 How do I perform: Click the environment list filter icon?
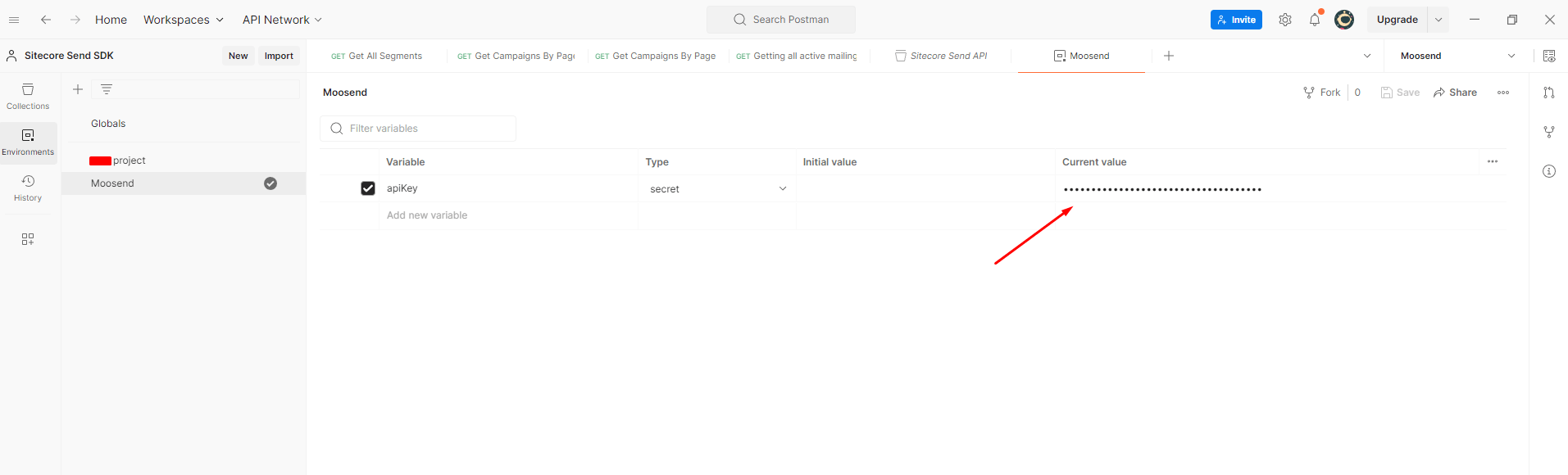[x=107, y=89]
